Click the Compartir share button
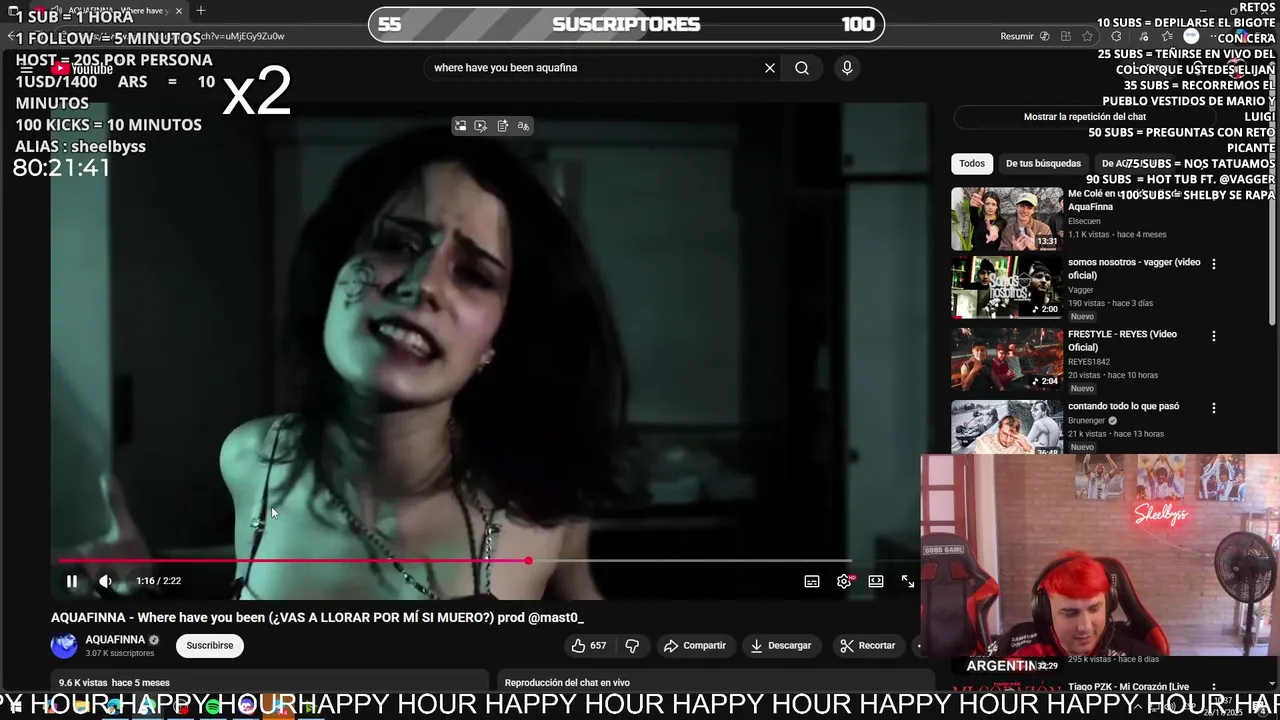The image size is (1280, 720). 694,645
